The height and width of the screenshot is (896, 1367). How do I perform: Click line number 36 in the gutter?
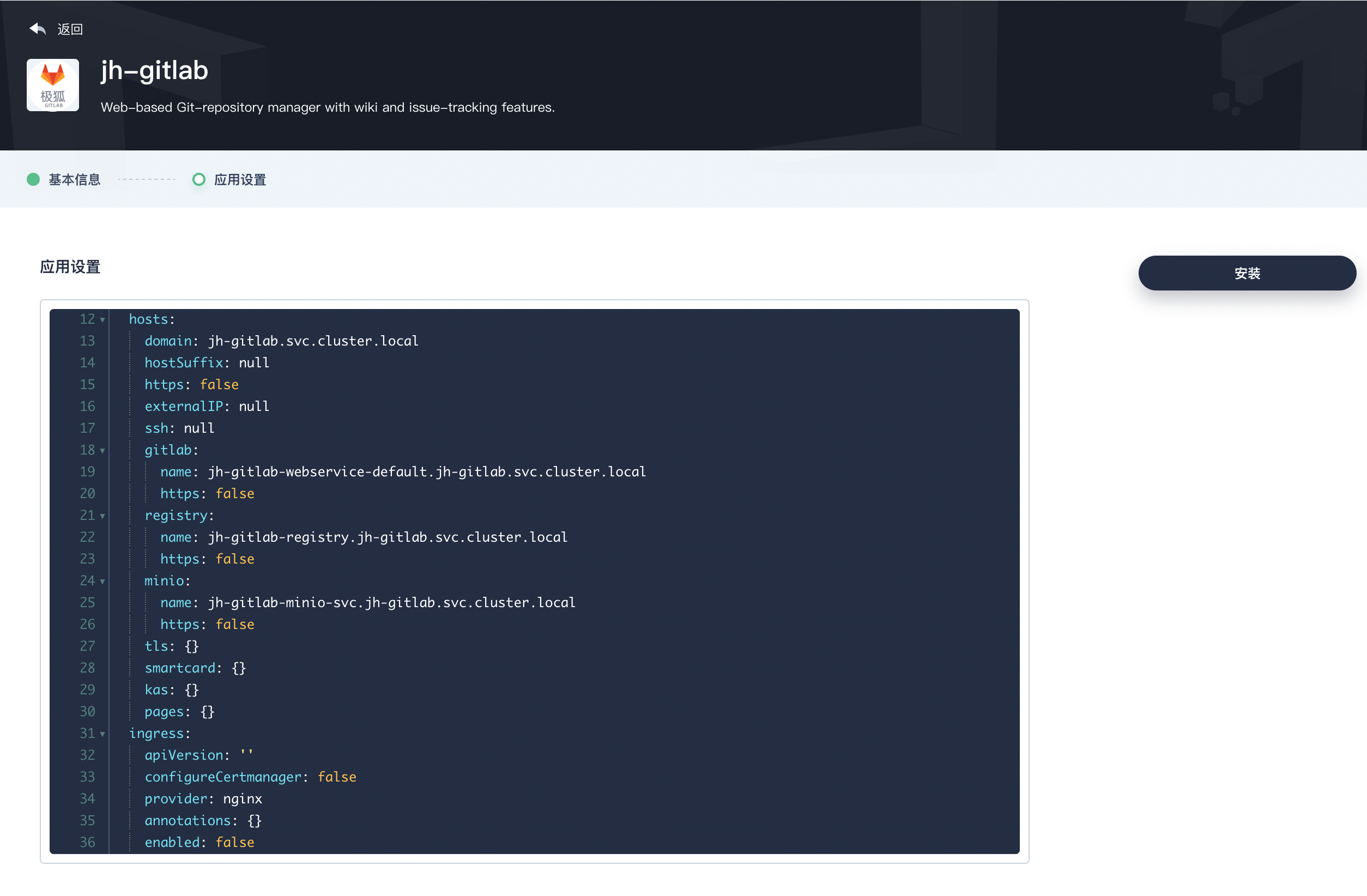tap(87, 843)
